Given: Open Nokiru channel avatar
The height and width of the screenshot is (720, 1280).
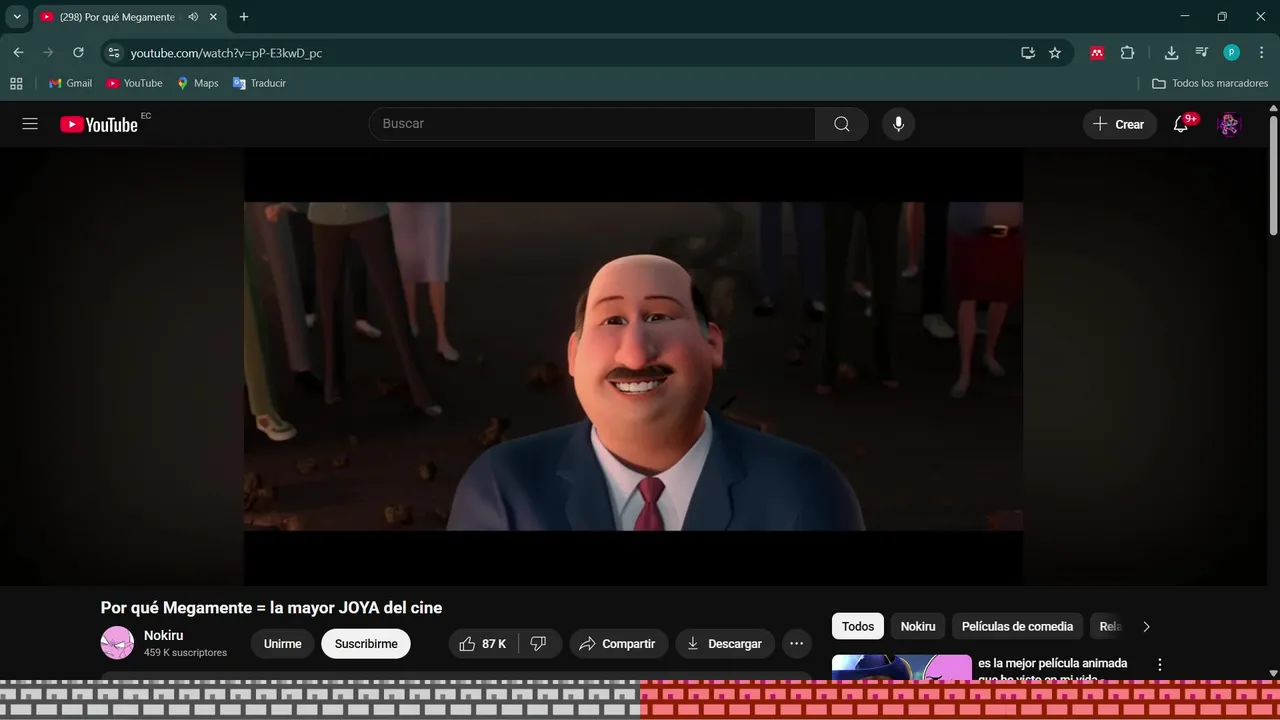Looking at the screenshot, I should (117, 643).
